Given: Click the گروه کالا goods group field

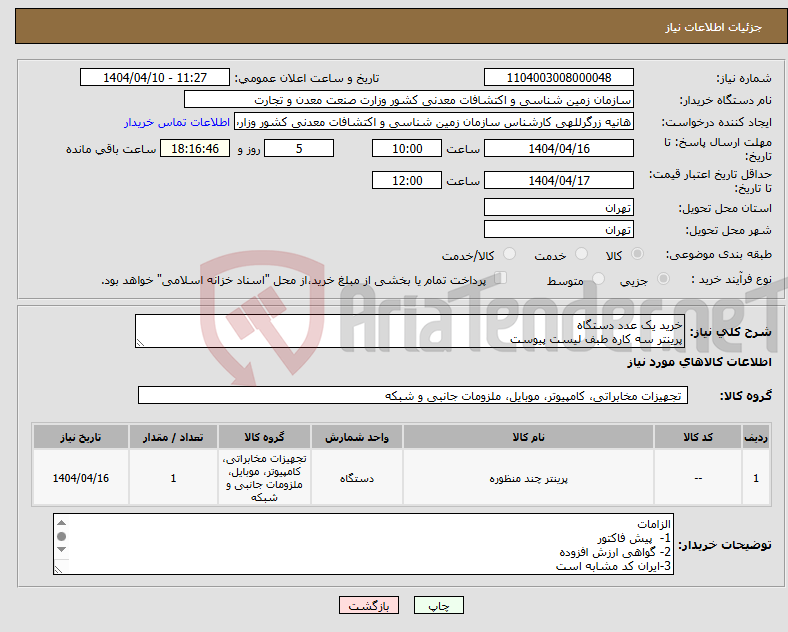Looking at the screenshot, I should [413, 395].
